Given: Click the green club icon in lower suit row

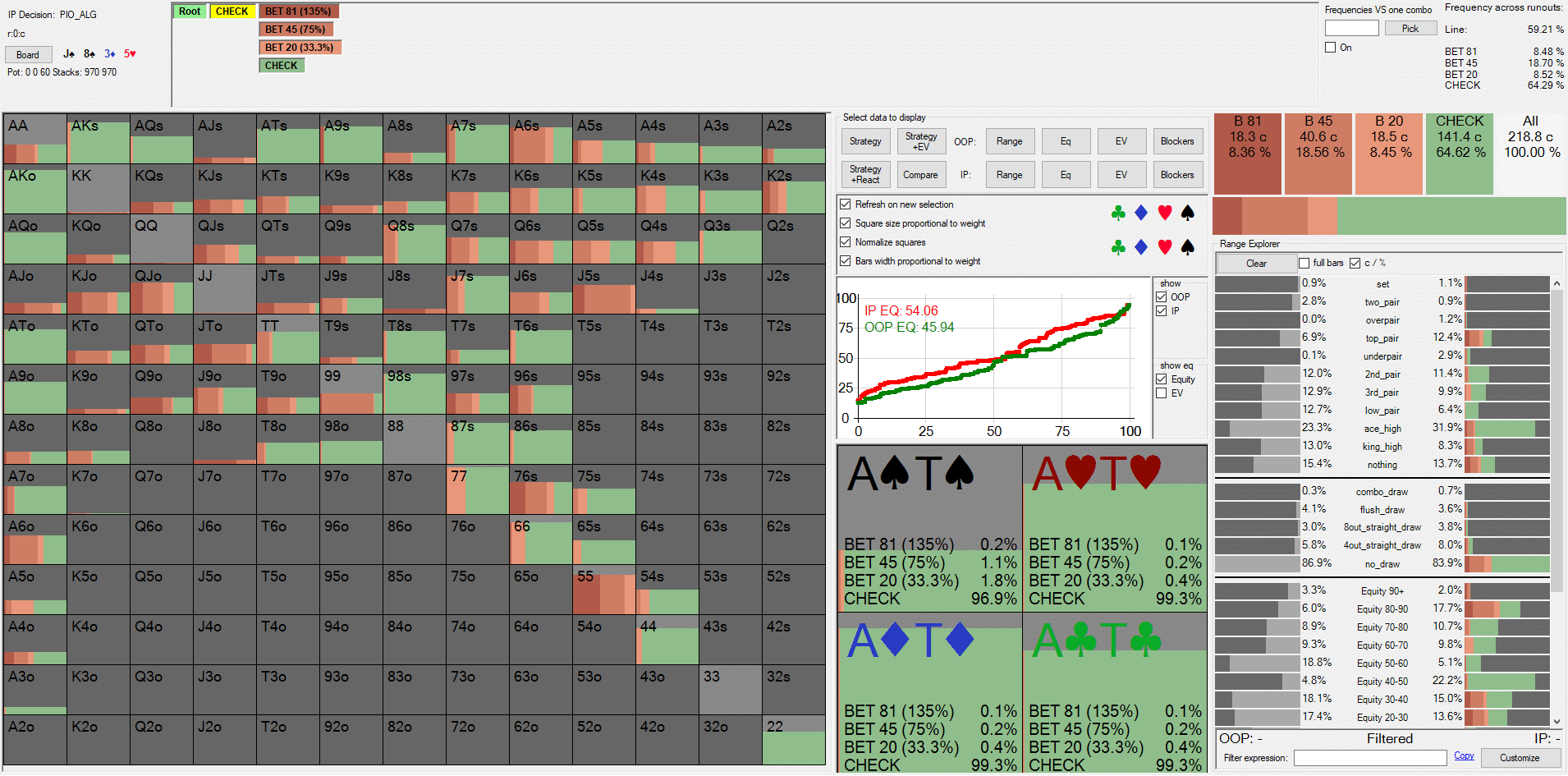Looking at the screenshot, I should click(1117, 247).
